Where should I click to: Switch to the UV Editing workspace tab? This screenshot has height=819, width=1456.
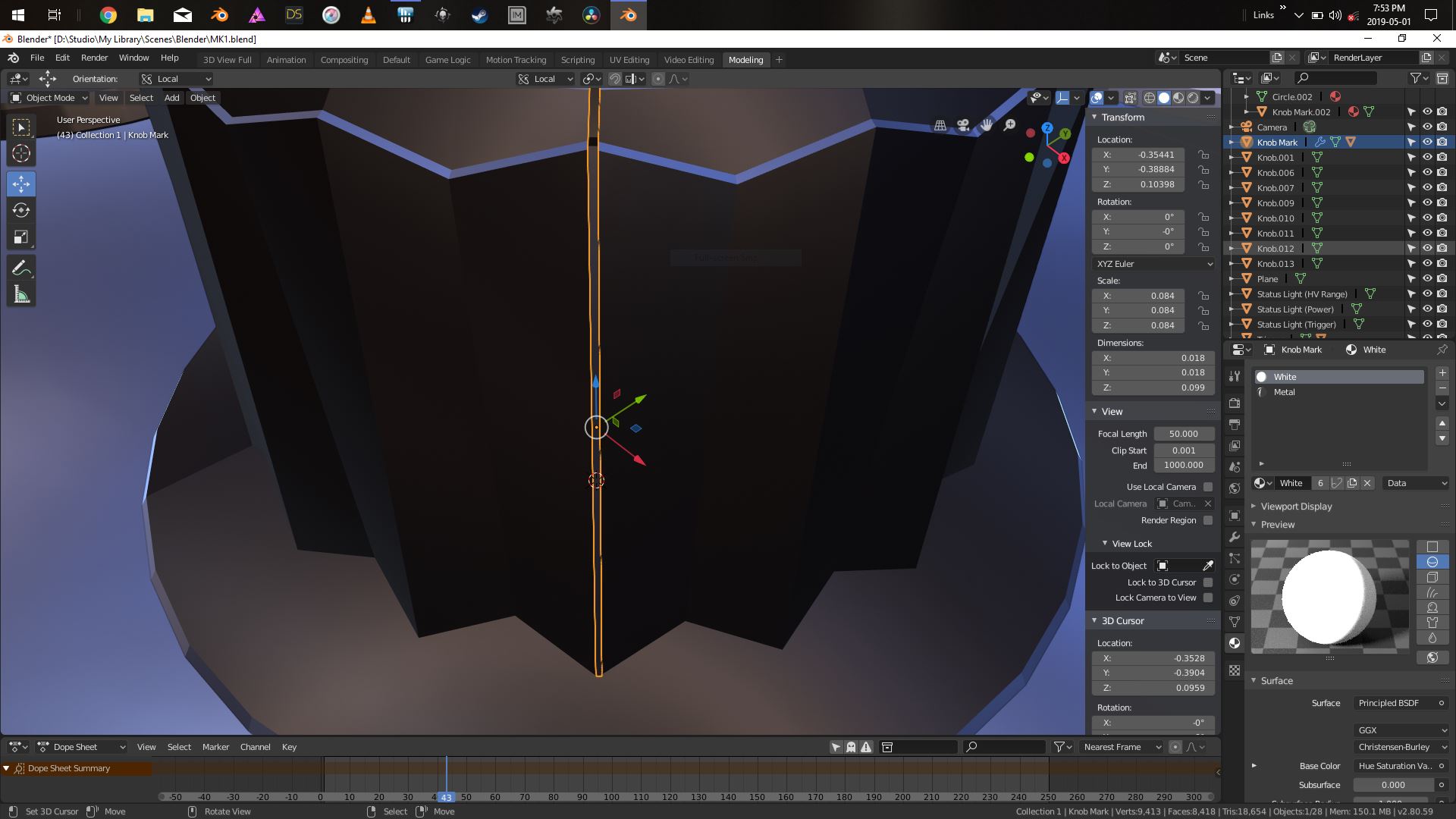[629, 60]
